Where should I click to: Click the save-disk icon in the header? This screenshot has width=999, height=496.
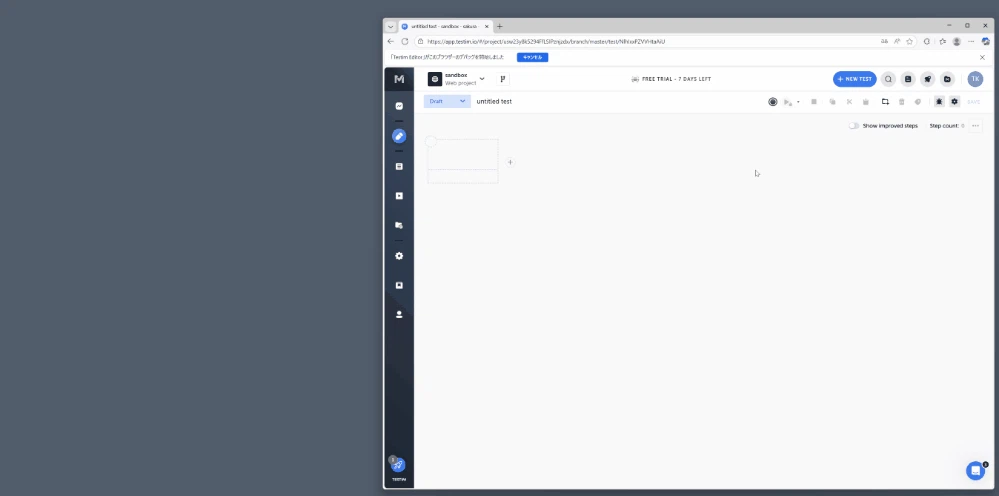click(908, 79)
